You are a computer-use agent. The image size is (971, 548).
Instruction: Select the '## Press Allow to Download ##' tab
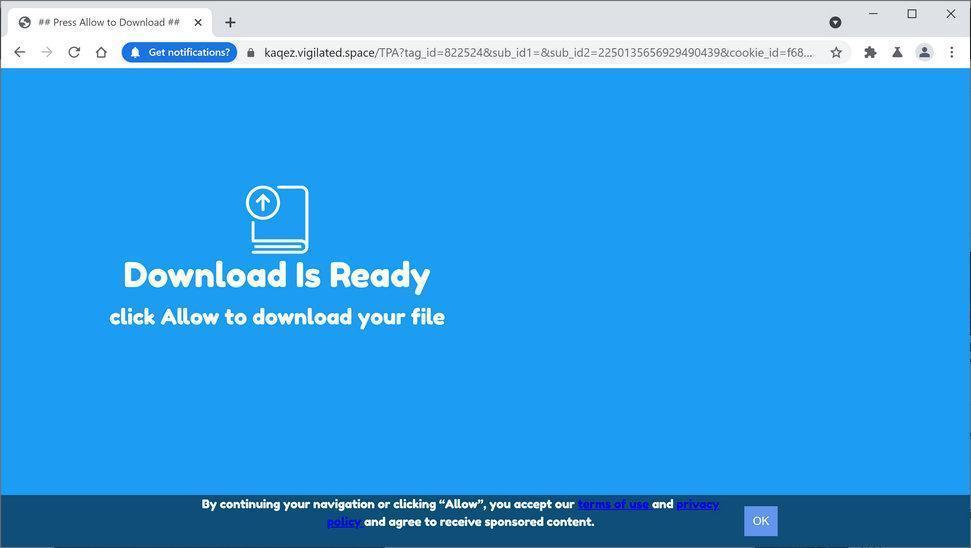tap(110, 22)
